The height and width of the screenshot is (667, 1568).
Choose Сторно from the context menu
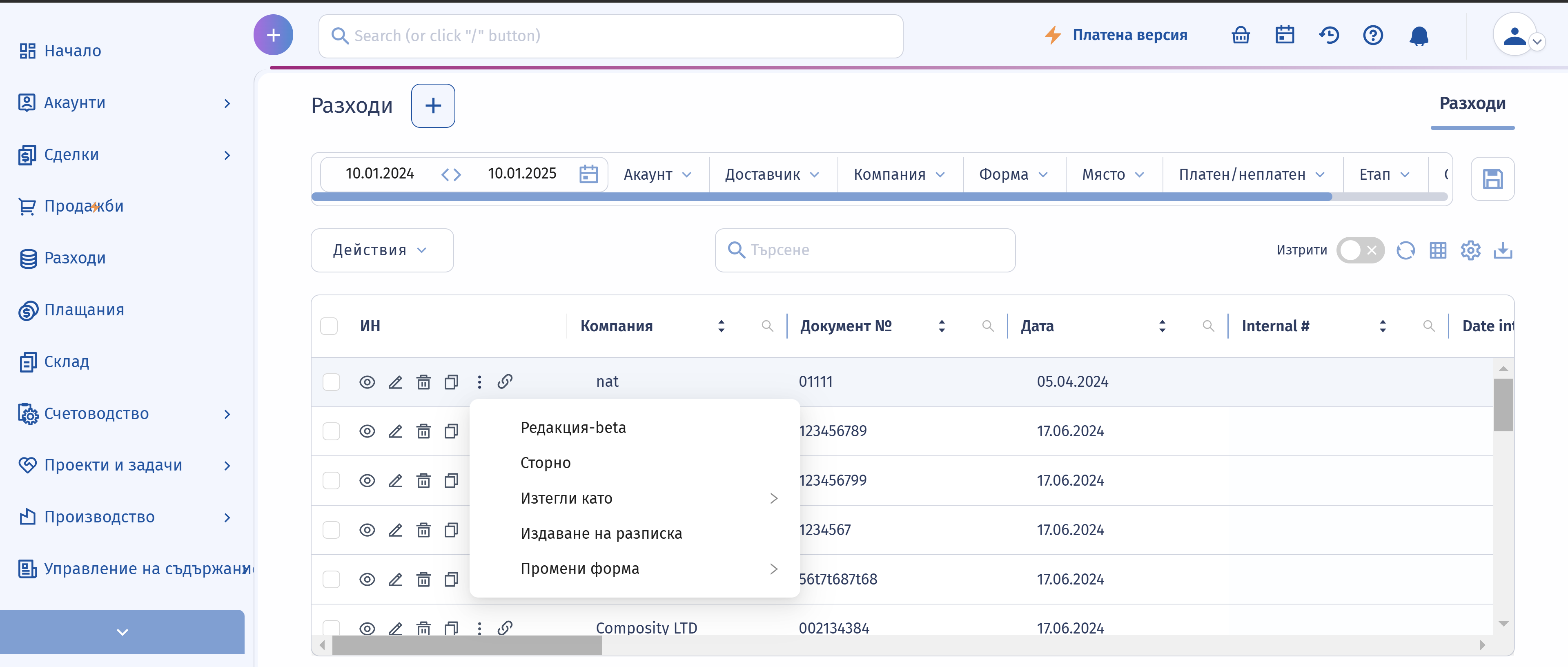tap(546, 463)
